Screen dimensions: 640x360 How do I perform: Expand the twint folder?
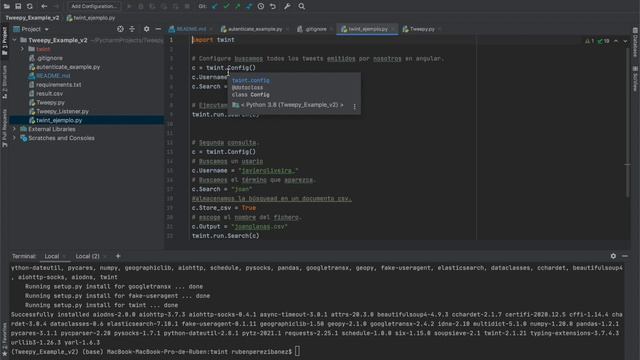[x=22, y=49]
